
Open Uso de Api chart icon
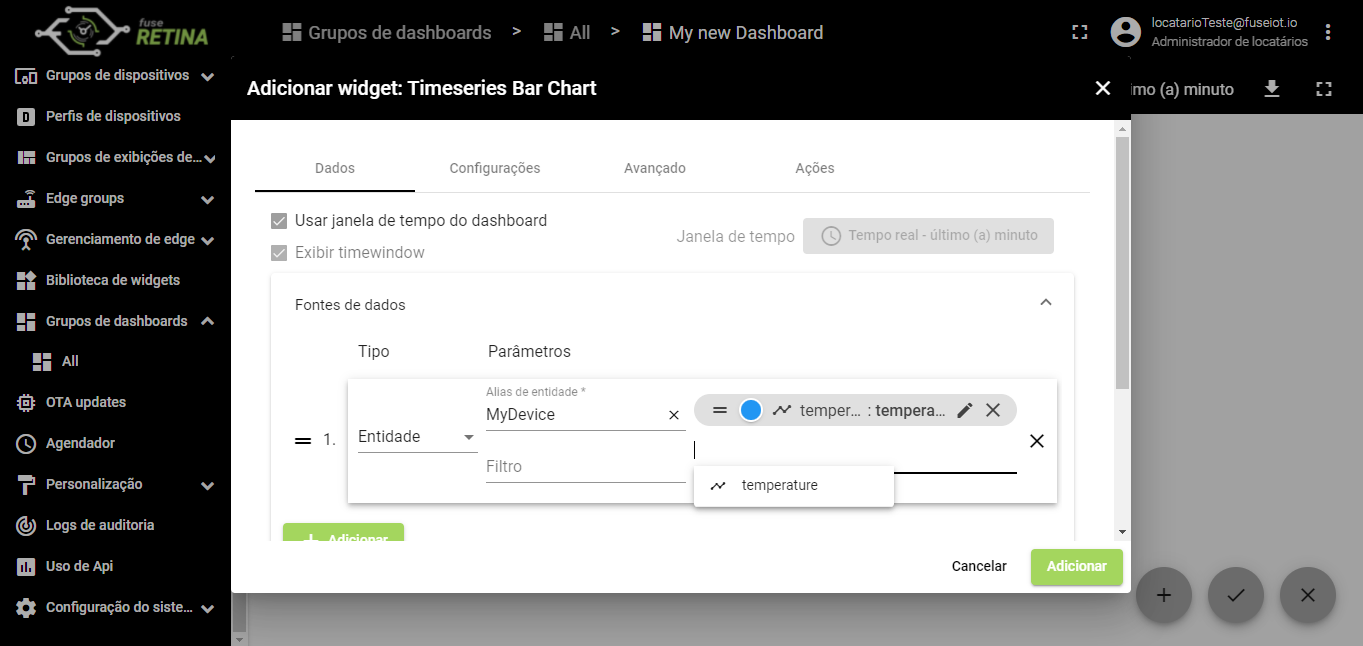point(26,566)
